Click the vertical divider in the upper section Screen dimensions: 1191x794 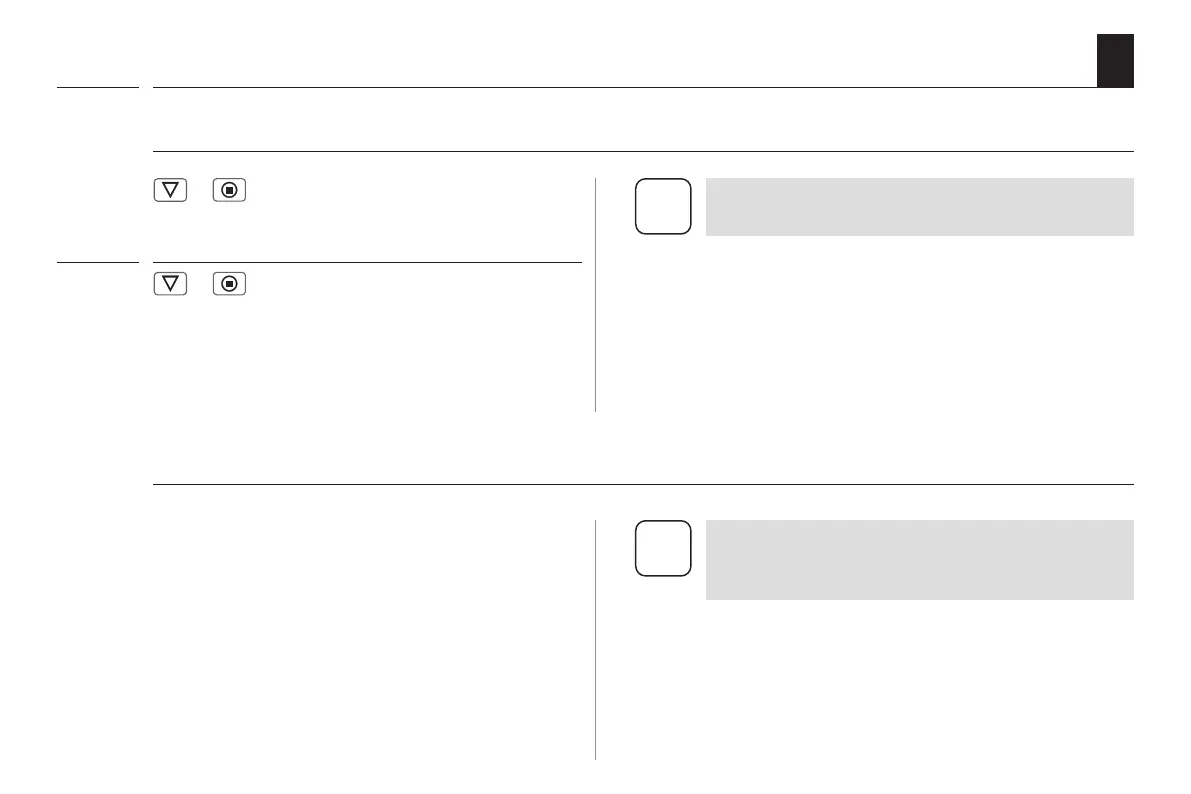tap(596, 295)
